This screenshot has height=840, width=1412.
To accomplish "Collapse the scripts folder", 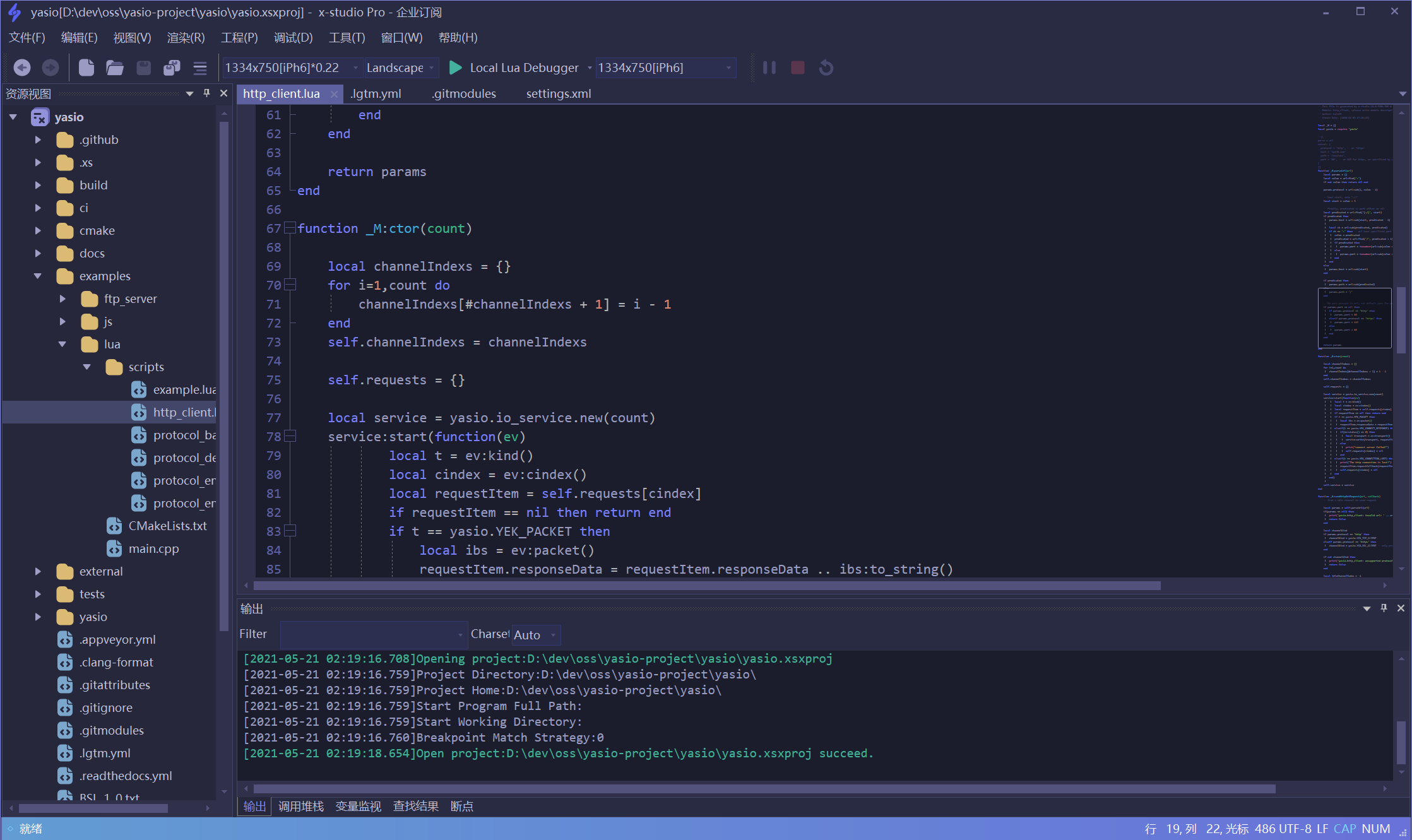I will pyautogui.click(x=87, y=367).
